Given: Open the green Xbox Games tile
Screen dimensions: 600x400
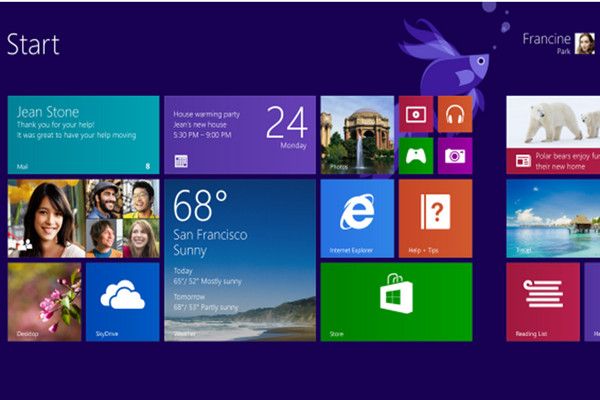Looking at the screenshot, I should click(415, 155).
